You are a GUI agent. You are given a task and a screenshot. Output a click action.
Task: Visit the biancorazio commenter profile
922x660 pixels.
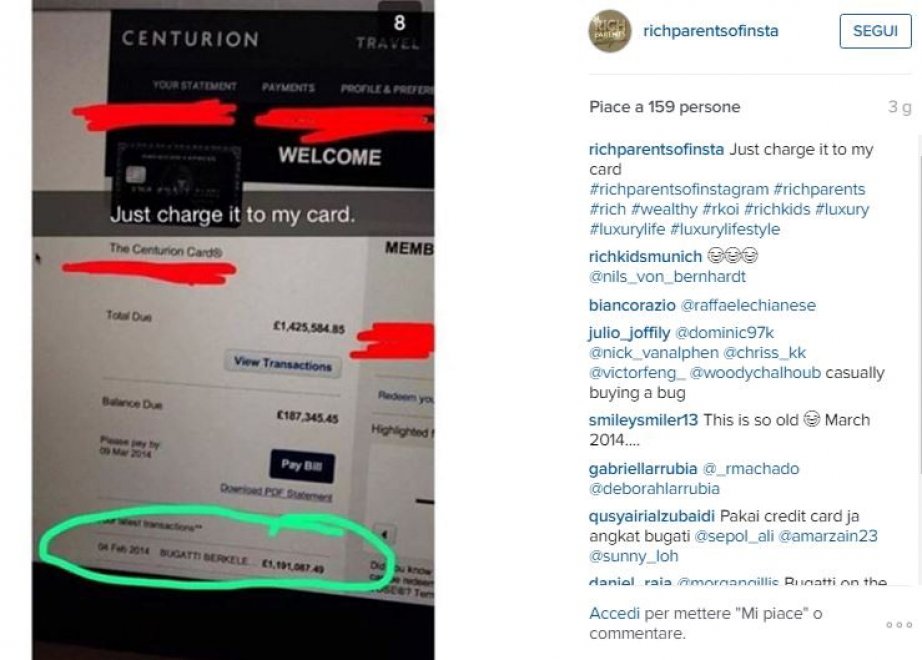click(632, 305)
